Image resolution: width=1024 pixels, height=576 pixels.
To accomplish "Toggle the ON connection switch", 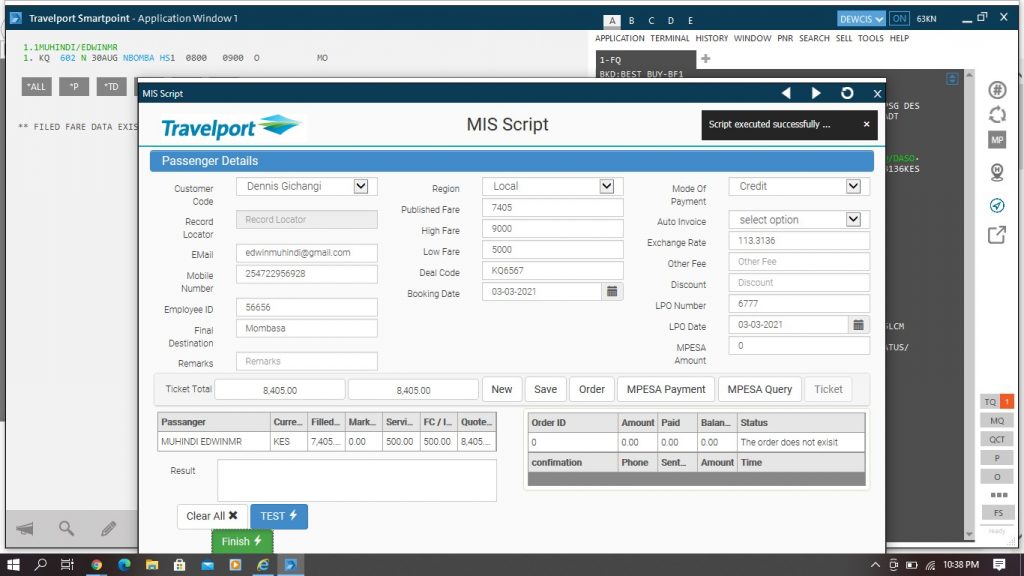I will tap(899, 19).
